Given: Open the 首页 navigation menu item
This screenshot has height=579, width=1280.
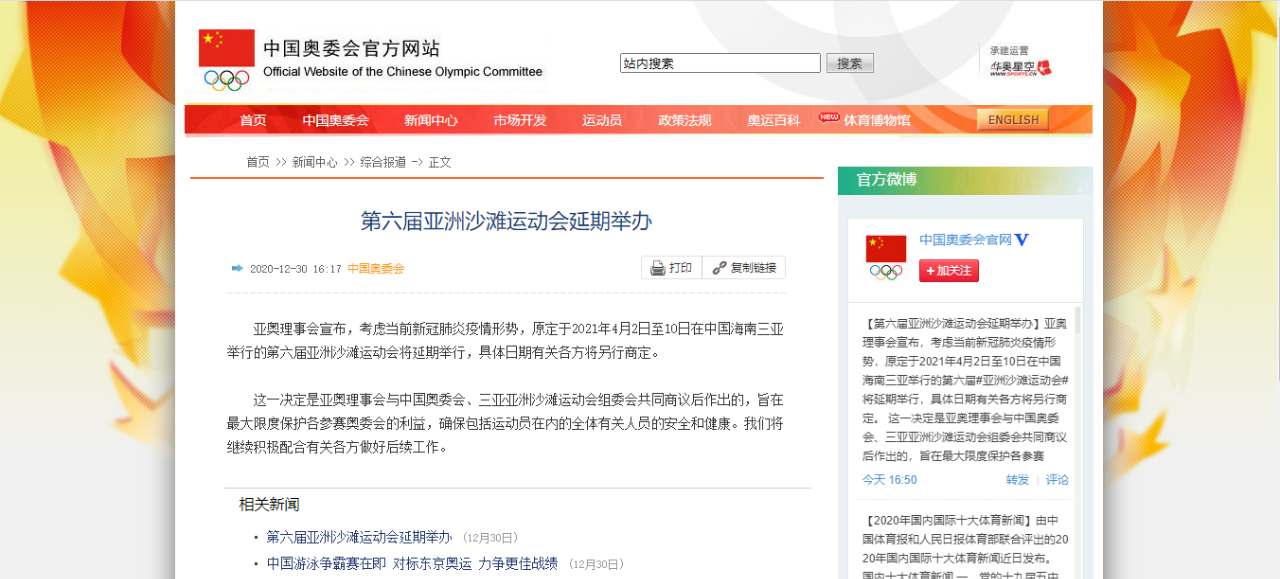Looking at the screenshot, I should [253, 120].
